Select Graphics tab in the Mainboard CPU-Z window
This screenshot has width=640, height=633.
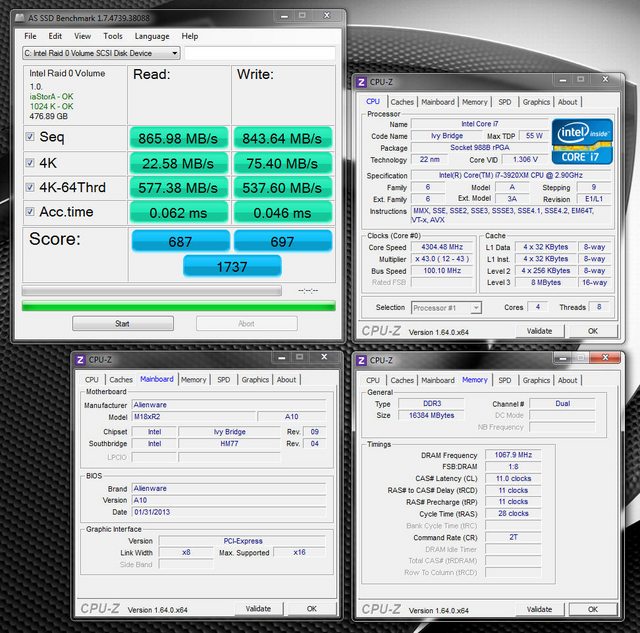click(255, 380)
